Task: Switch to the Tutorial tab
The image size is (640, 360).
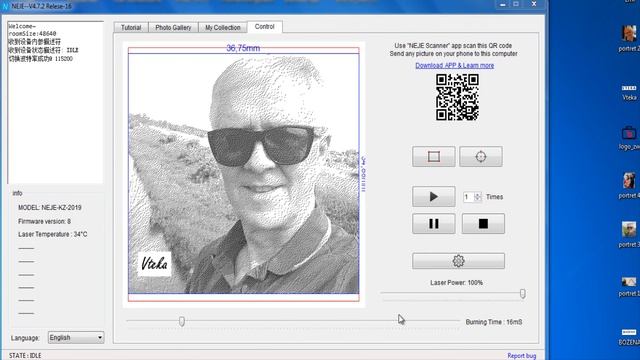Action: pyautogui.click(x=131, y=27)
